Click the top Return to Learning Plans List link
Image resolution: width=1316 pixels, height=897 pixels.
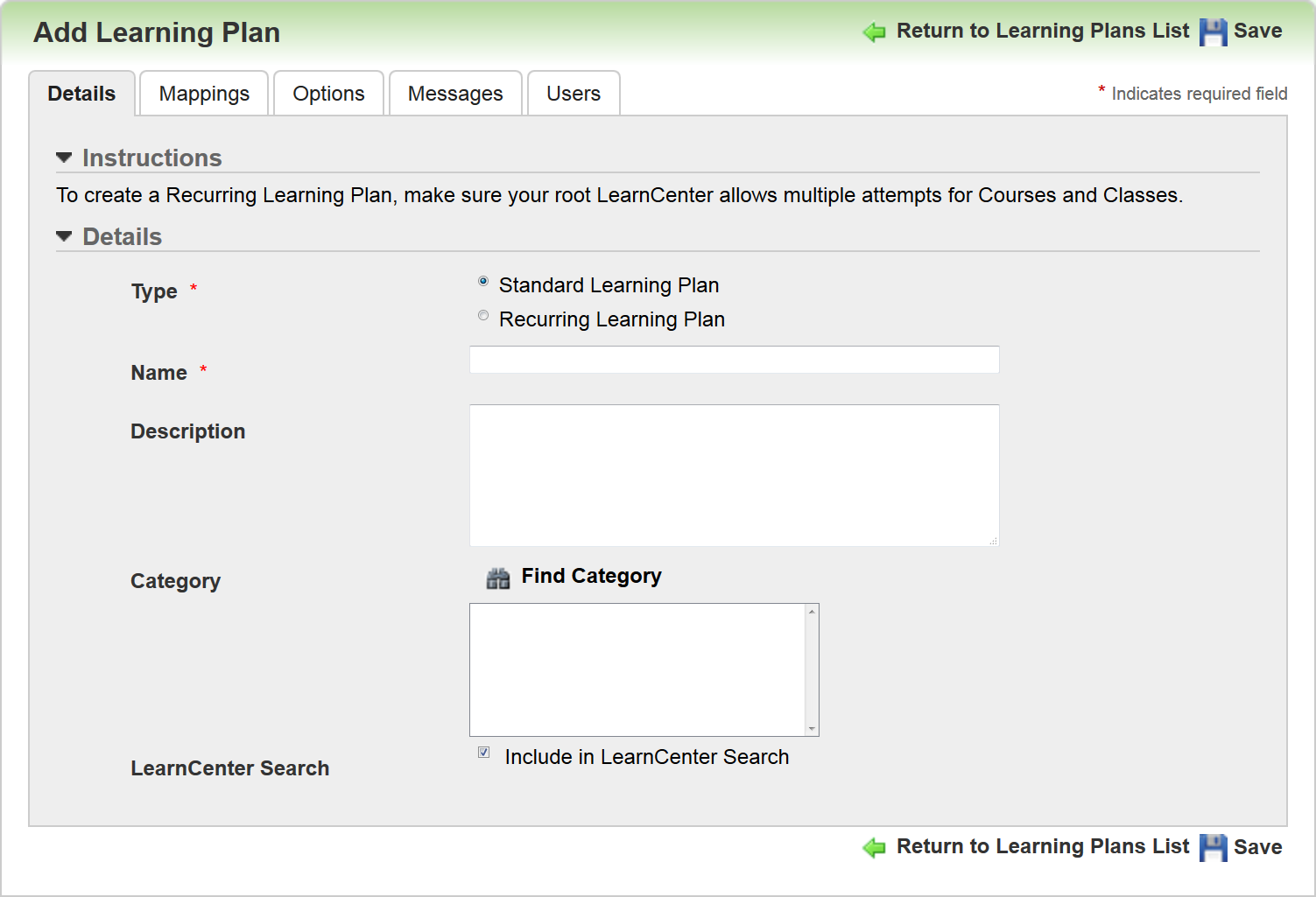pos(1042,32)
